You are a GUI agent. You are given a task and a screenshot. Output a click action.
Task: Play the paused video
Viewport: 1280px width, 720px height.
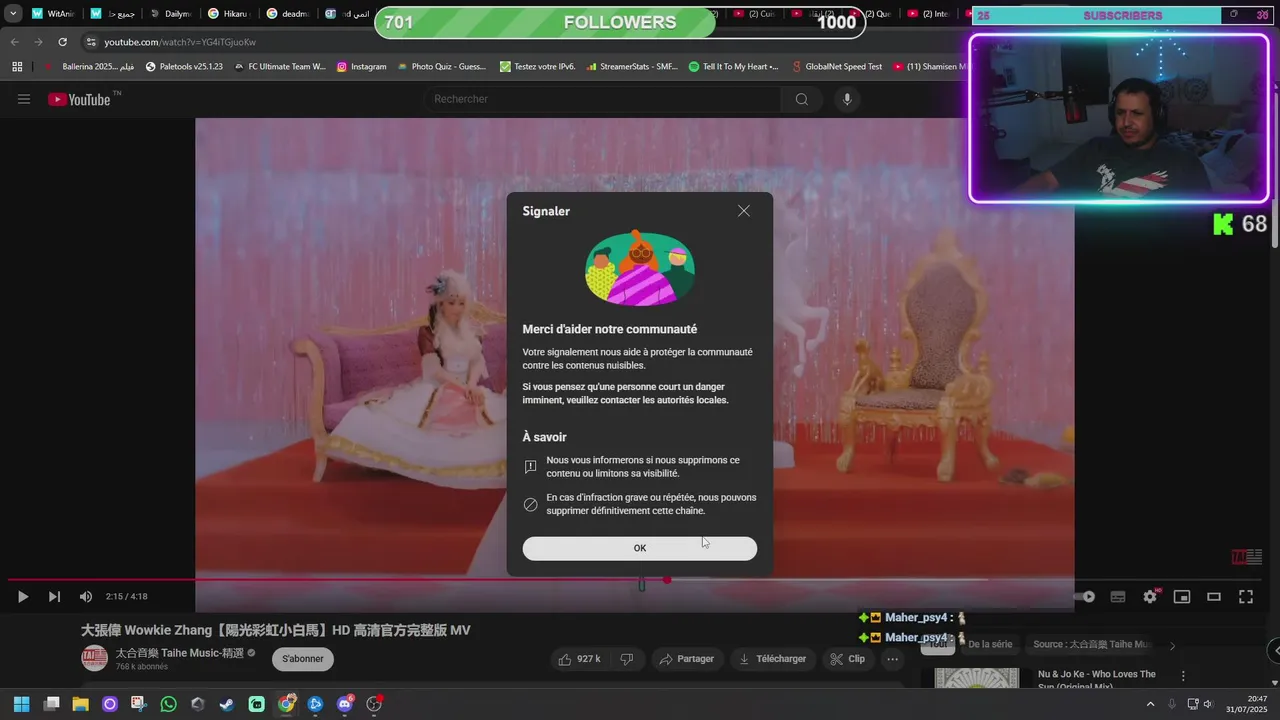tap(22, 597)
